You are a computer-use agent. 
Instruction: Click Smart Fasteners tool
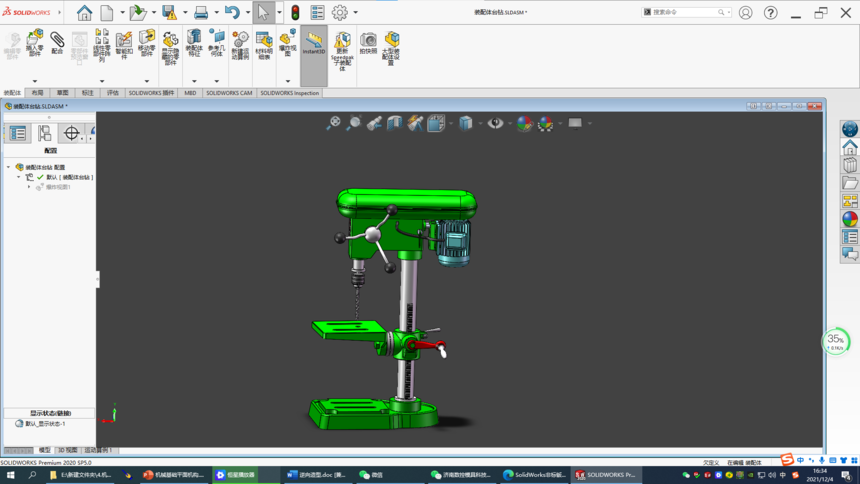[124, 45]
